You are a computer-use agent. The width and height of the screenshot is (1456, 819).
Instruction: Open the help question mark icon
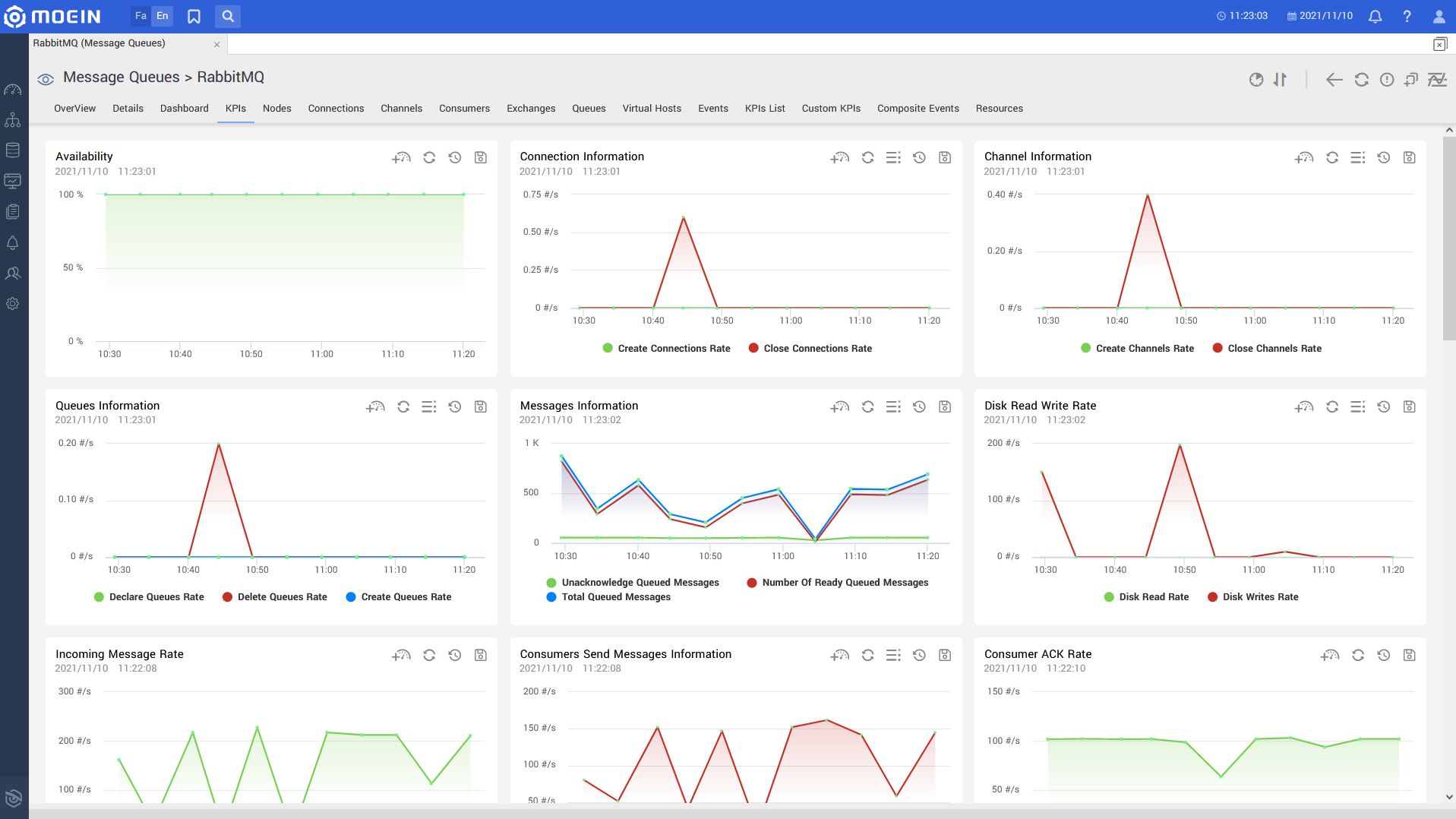tap(1407, 16)
